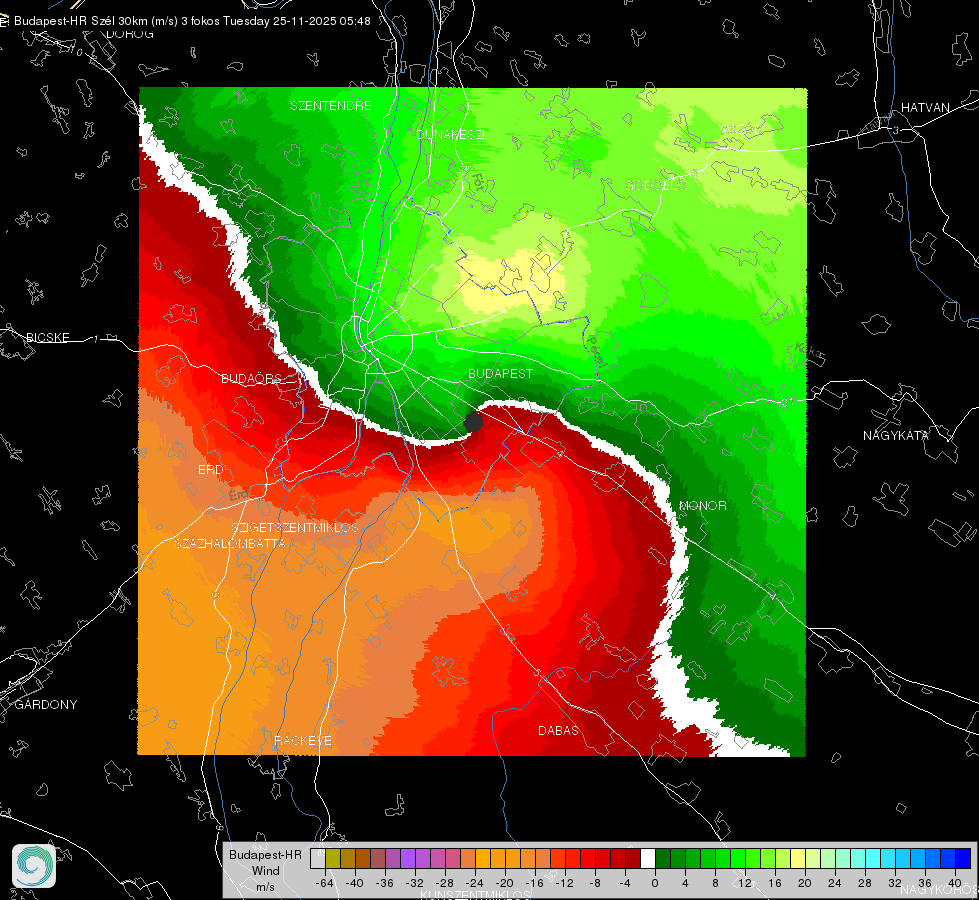Screen dimensions: 979x900
Task: Click the -64 legend value
Action: pyautogui.click(x=325, y=883)
